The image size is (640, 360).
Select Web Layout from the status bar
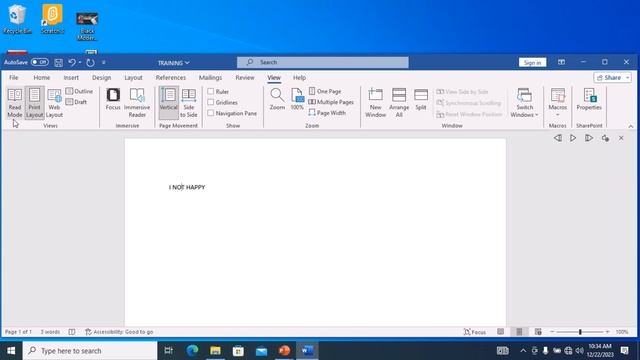(538, 332)
